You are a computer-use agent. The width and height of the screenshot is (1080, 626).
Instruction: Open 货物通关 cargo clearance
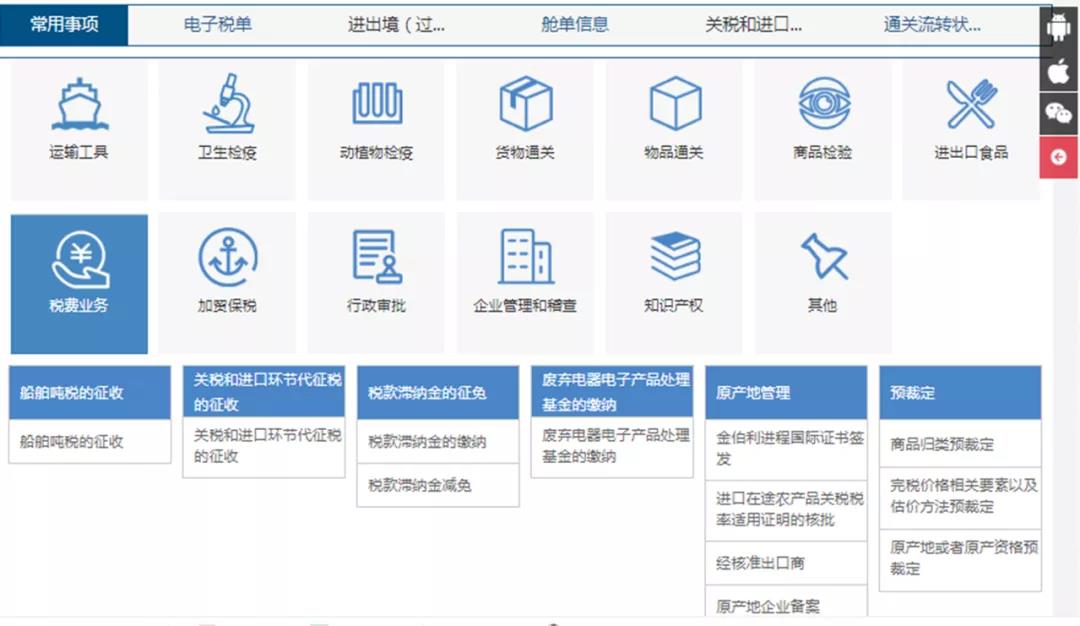tap(525, 128)
